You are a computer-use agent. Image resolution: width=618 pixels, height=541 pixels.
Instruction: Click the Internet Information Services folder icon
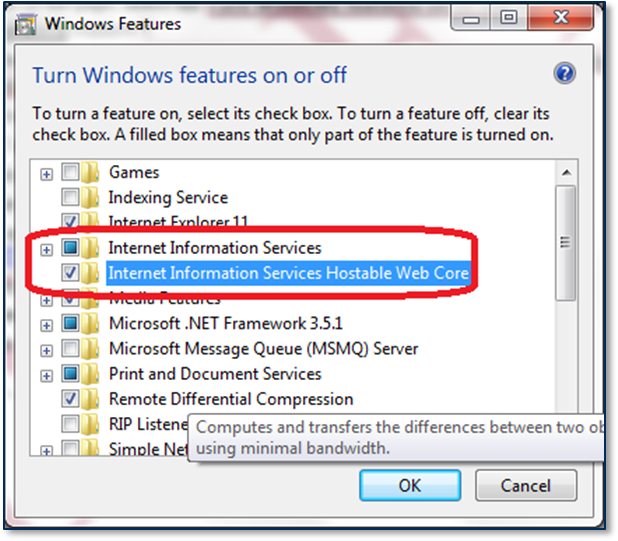[91, 248]
